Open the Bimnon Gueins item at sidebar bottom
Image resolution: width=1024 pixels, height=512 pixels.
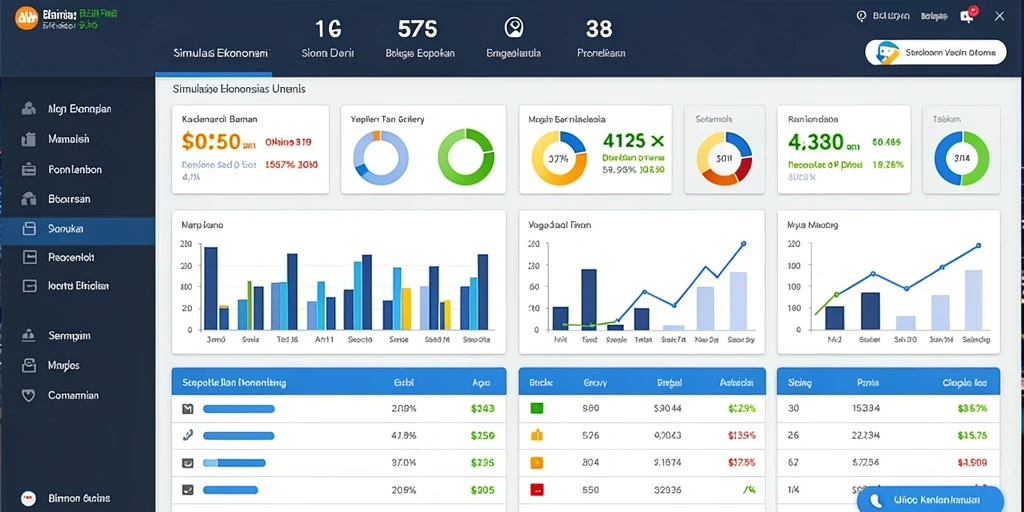click(78, 498)
